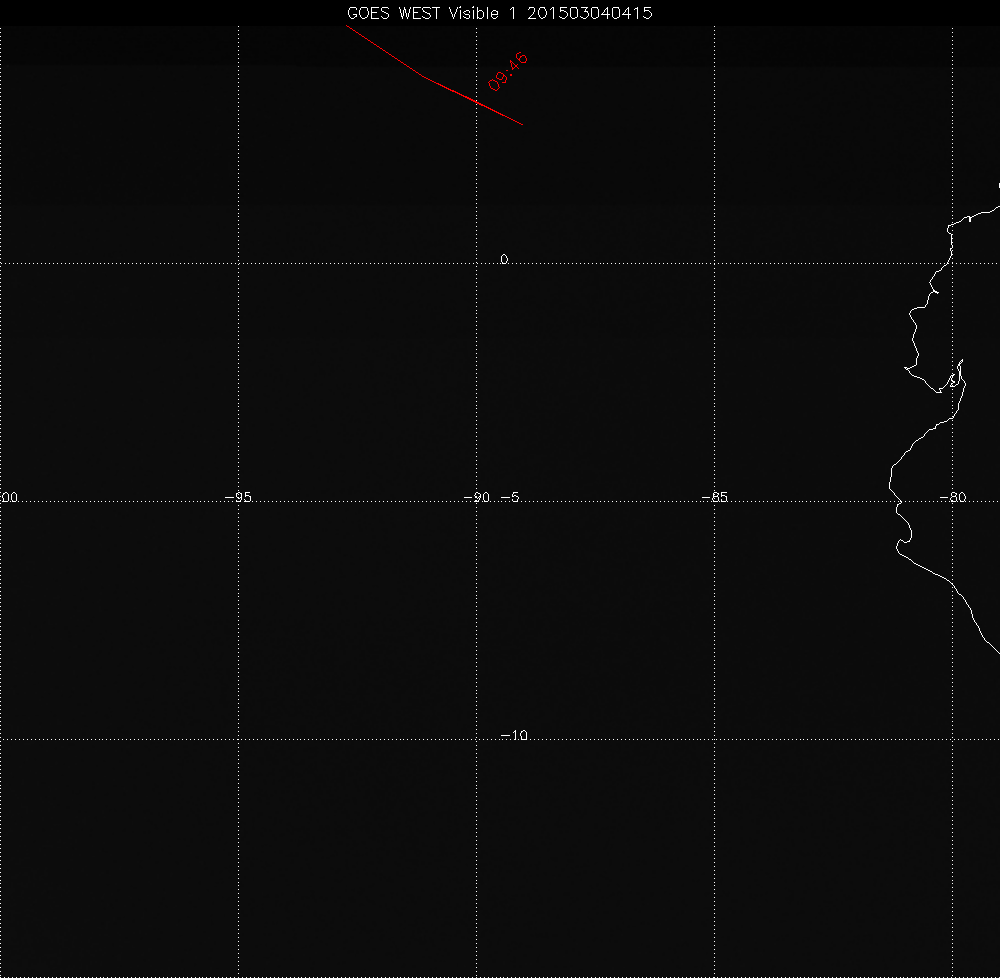Image resolution: width=1000 pixels, height=978 pixels.
Task: Click the "GOES WEST" title text
Action: (x=392, y=13)
